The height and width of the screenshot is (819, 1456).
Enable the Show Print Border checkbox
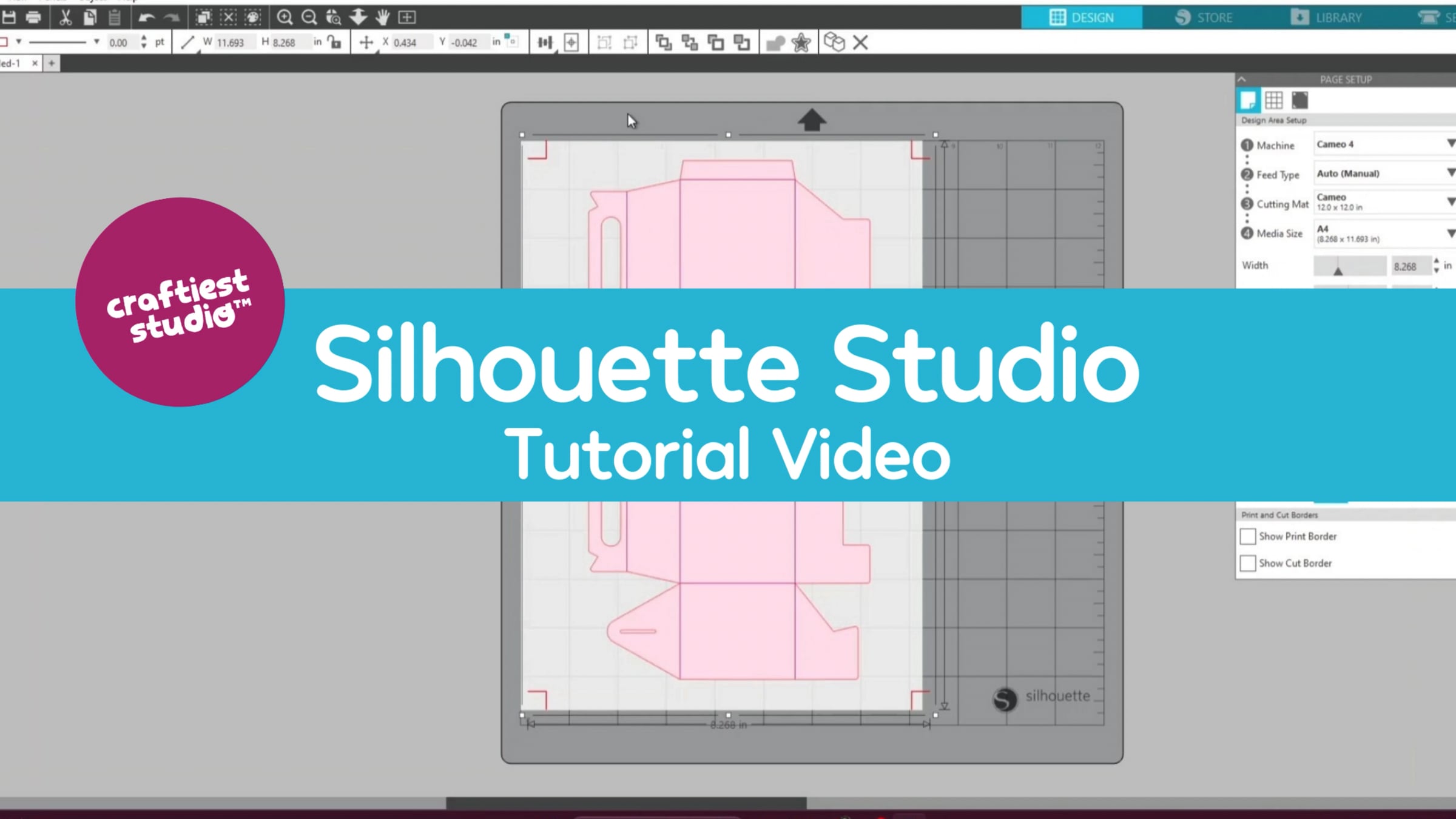coord(1247,536)
